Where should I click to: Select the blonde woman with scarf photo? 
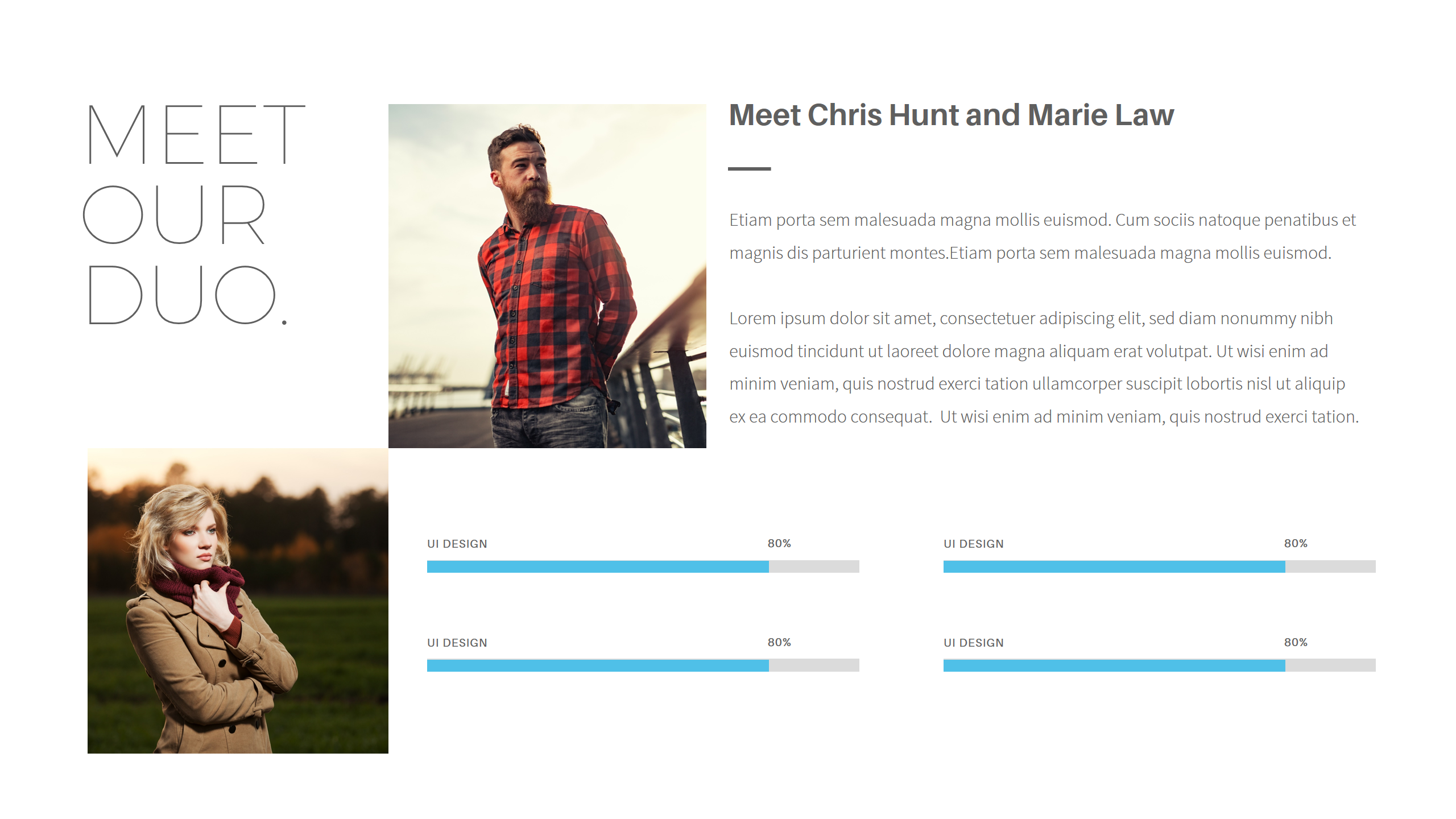click(238, 601)
